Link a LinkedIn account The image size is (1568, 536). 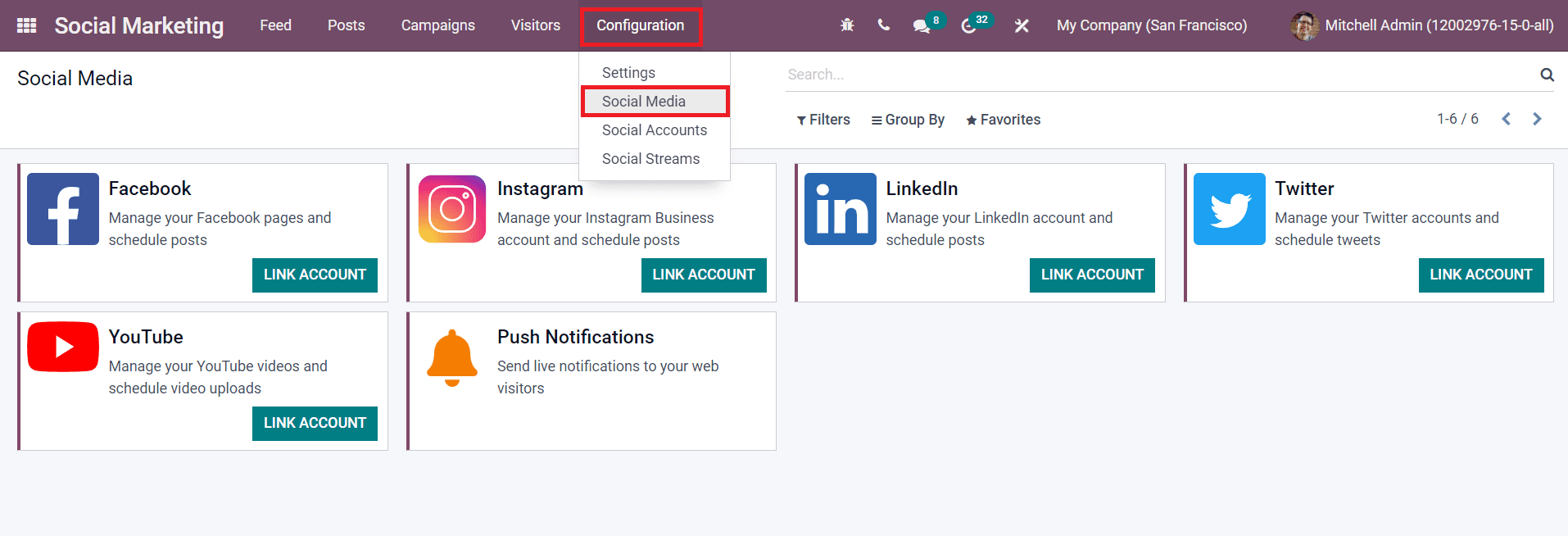[1092, 275]
